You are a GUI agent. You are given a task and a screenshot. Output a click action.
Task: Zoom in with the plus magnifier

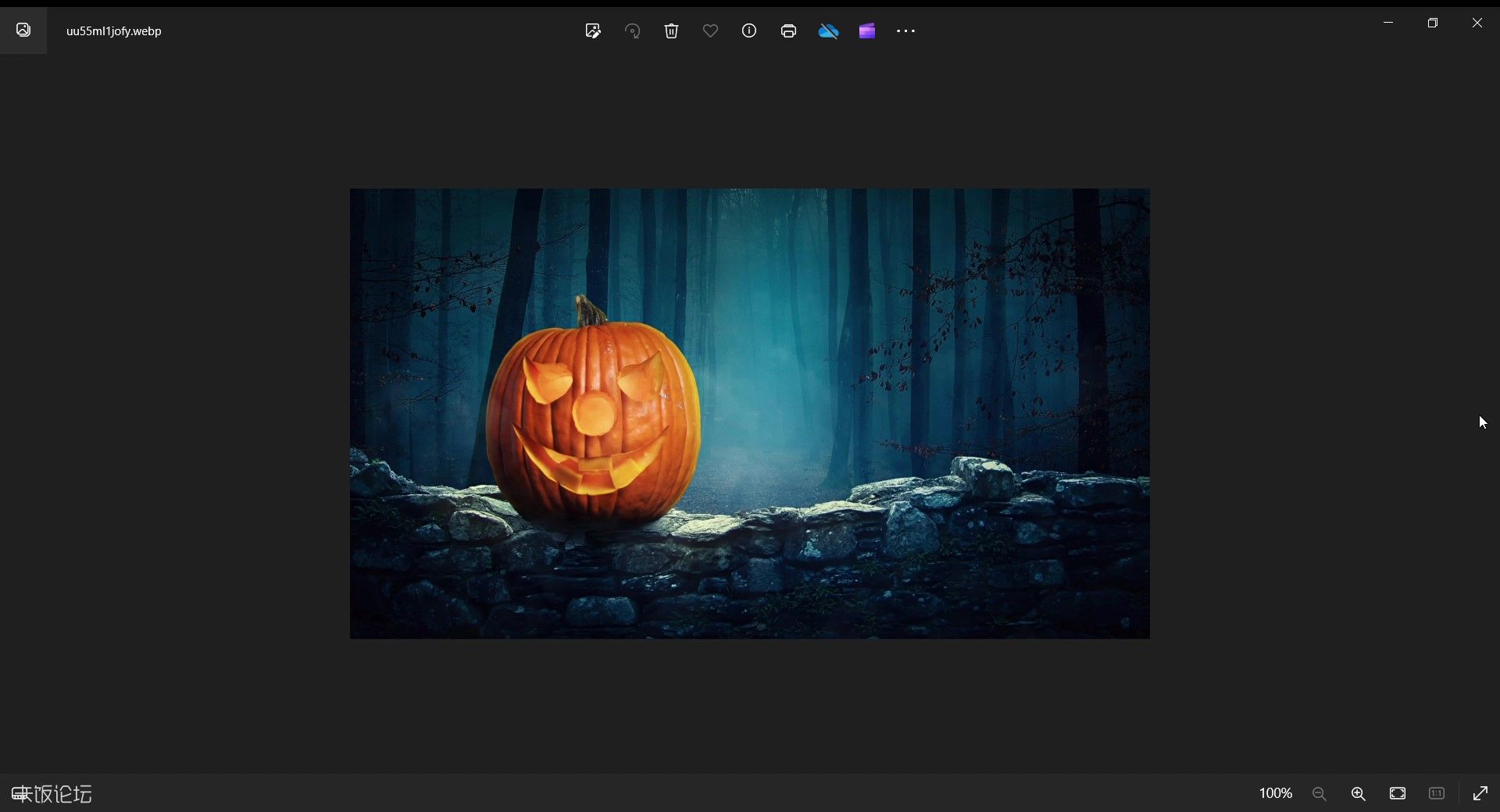(x=1359, y=793)
